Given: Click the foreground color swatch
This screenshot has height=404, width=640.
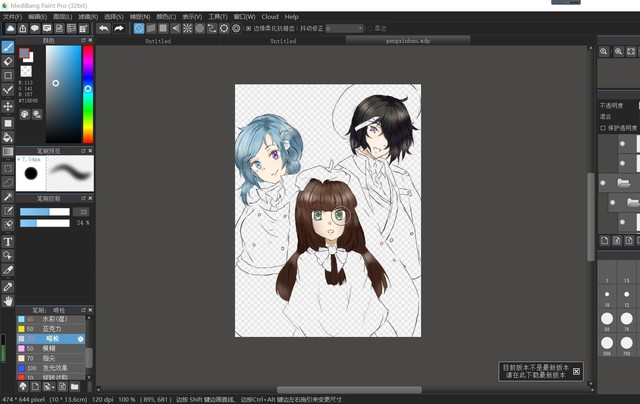Looking at the screenshot, I should click(23, 53).
